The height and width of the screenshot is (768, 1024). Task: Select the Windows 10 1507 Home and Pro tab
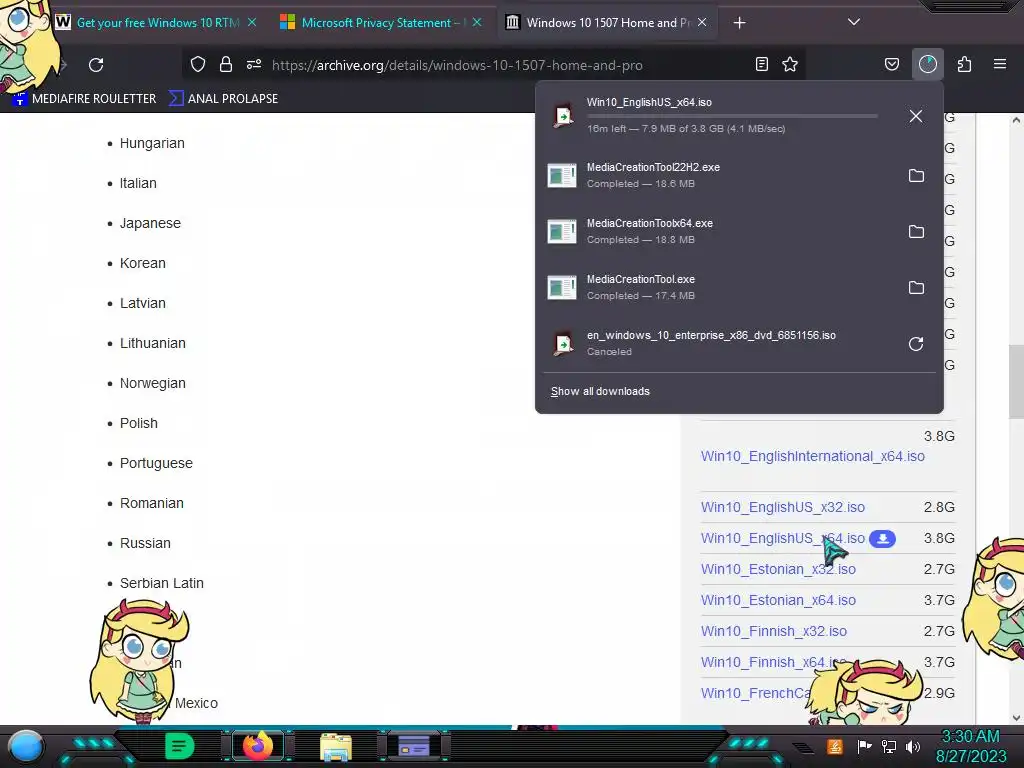[x=608, y=22]
